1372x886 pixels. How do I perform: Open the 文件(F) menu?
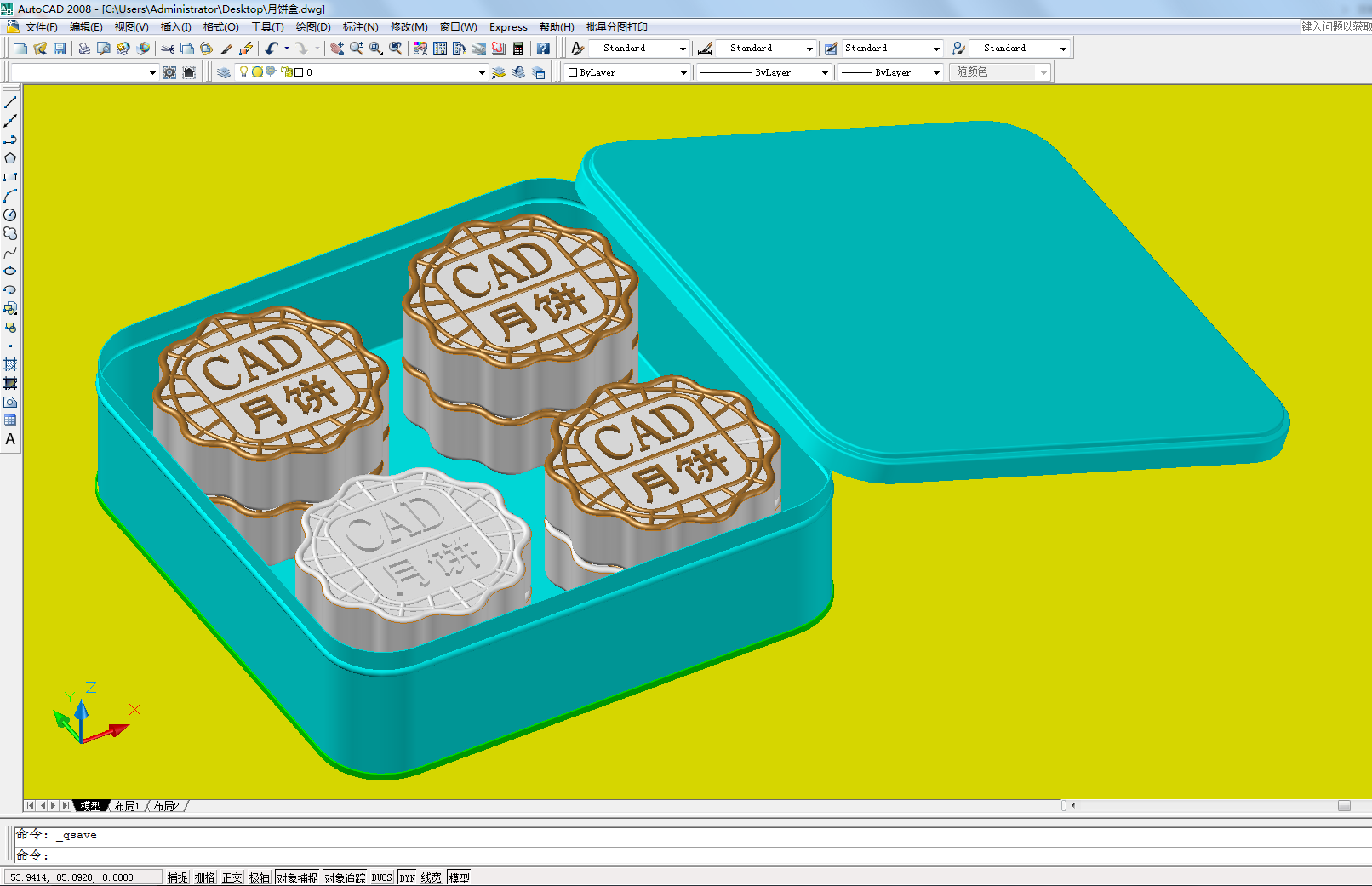[42, 27]
